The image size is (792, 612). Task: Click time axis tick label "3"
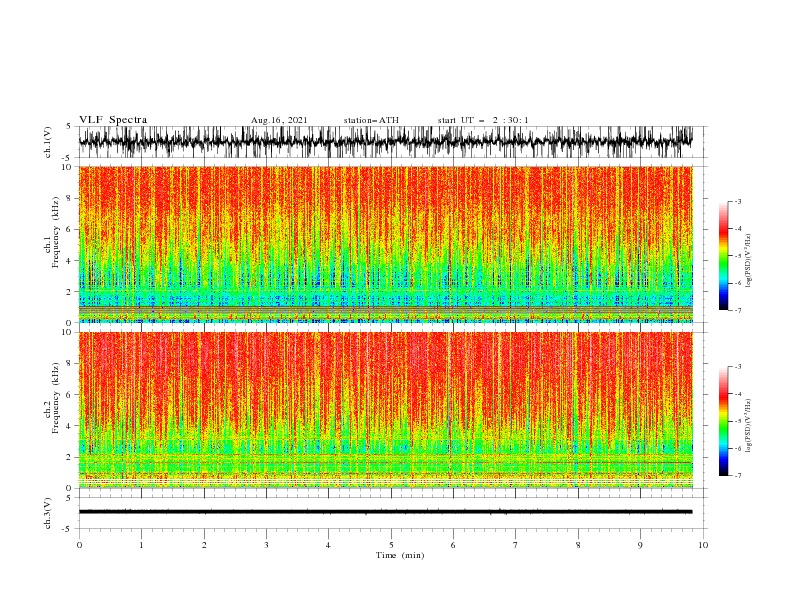(266, 545)
